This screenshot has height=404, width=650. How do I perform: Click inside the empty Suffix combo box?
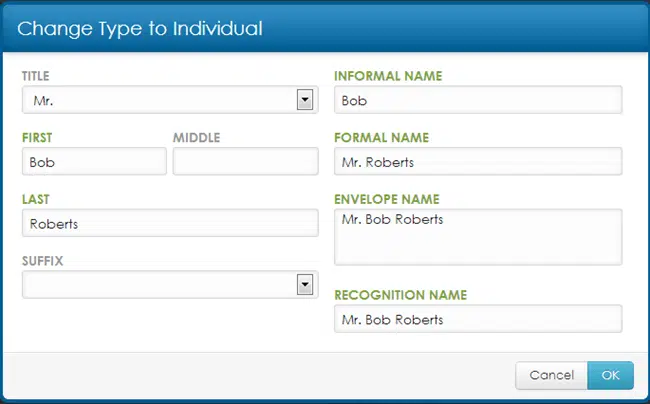click(x=160, y=285)
